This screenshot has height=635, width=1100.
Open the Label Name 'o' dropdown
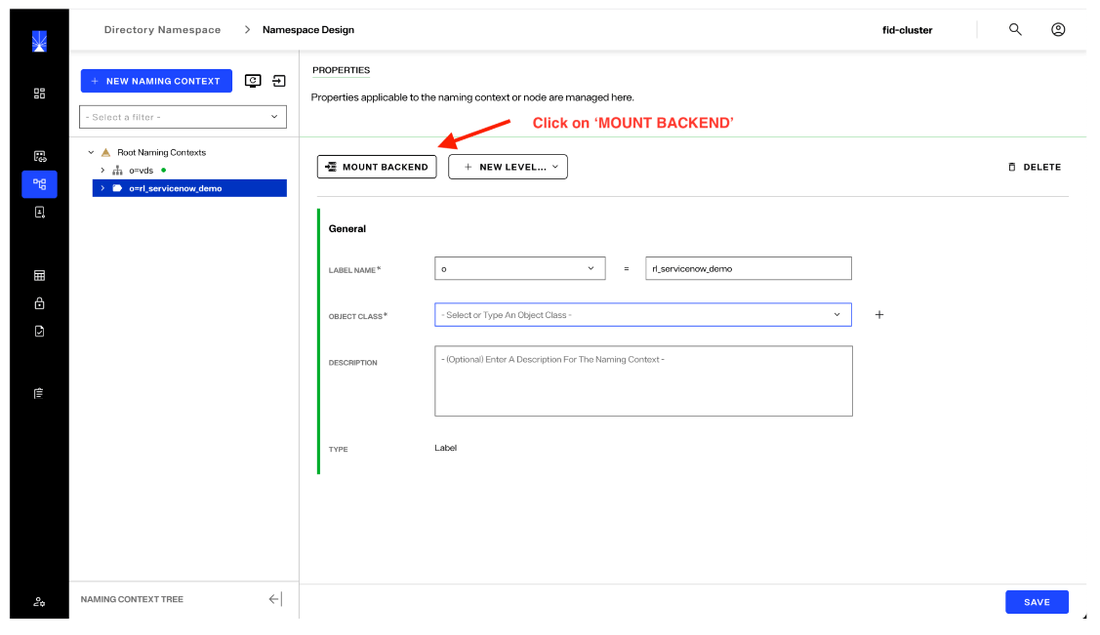pyautogui.click(x=520, y=269)
